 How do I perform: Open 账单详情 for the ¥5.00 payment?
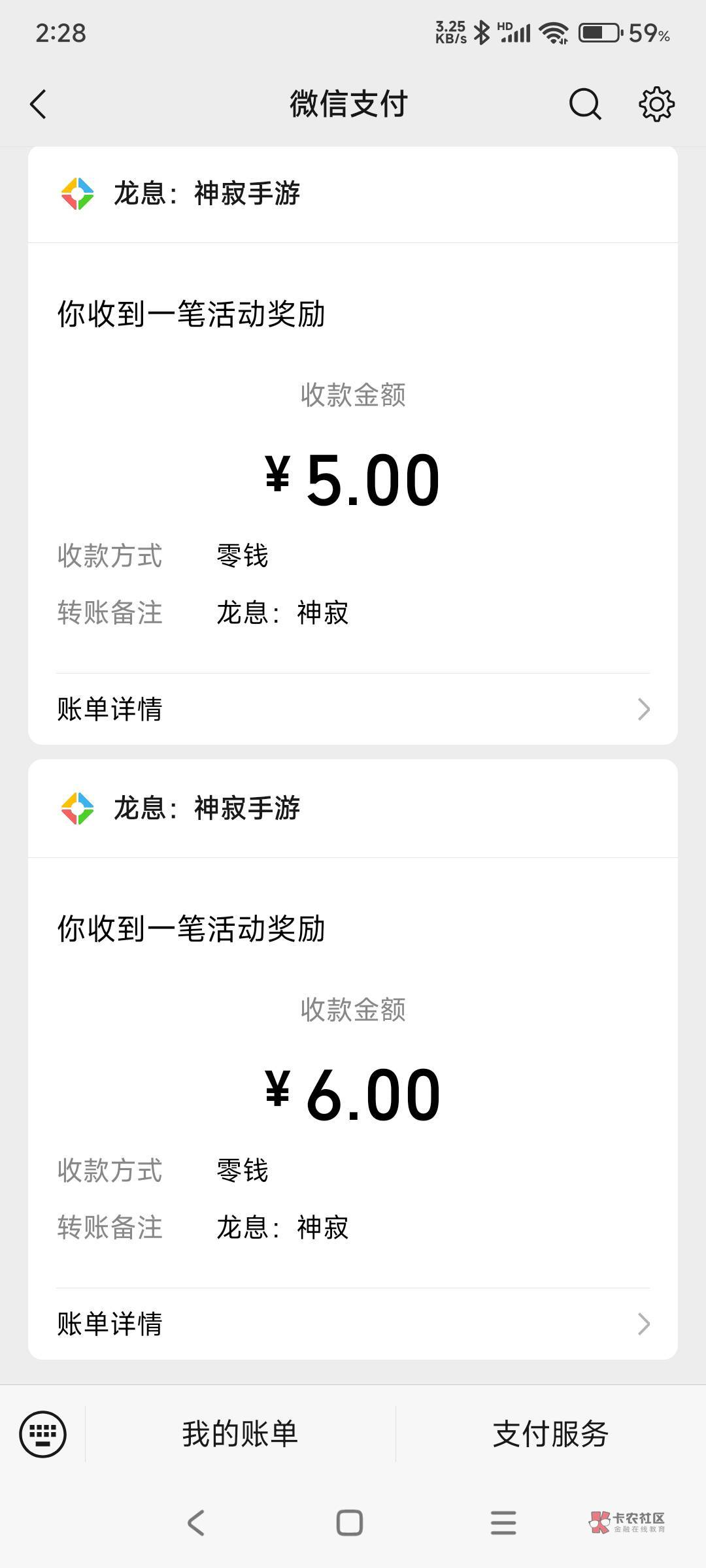click(x=110, y=709)
